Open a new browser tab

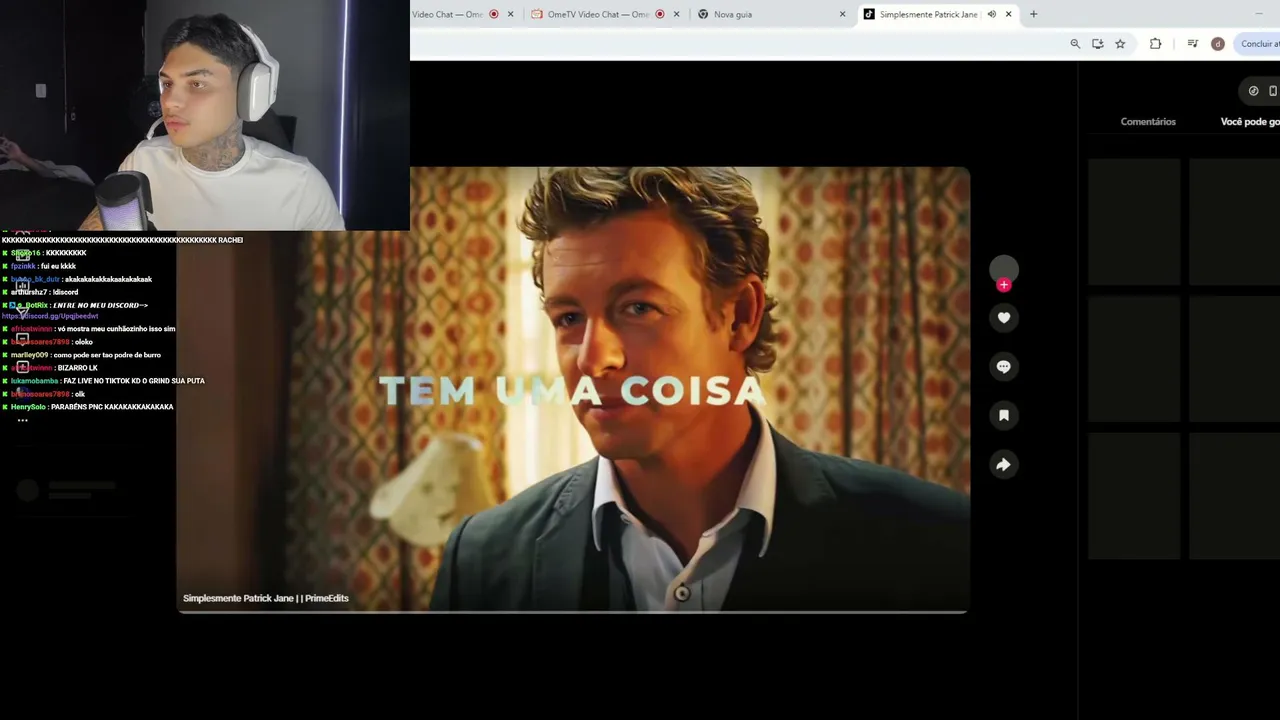point(1033,14)
